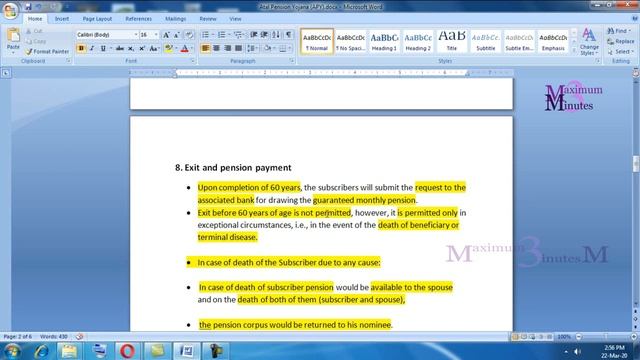640x360 pixels.
Task: Open the Mailings tab
Action: click(x=176, y=19)
